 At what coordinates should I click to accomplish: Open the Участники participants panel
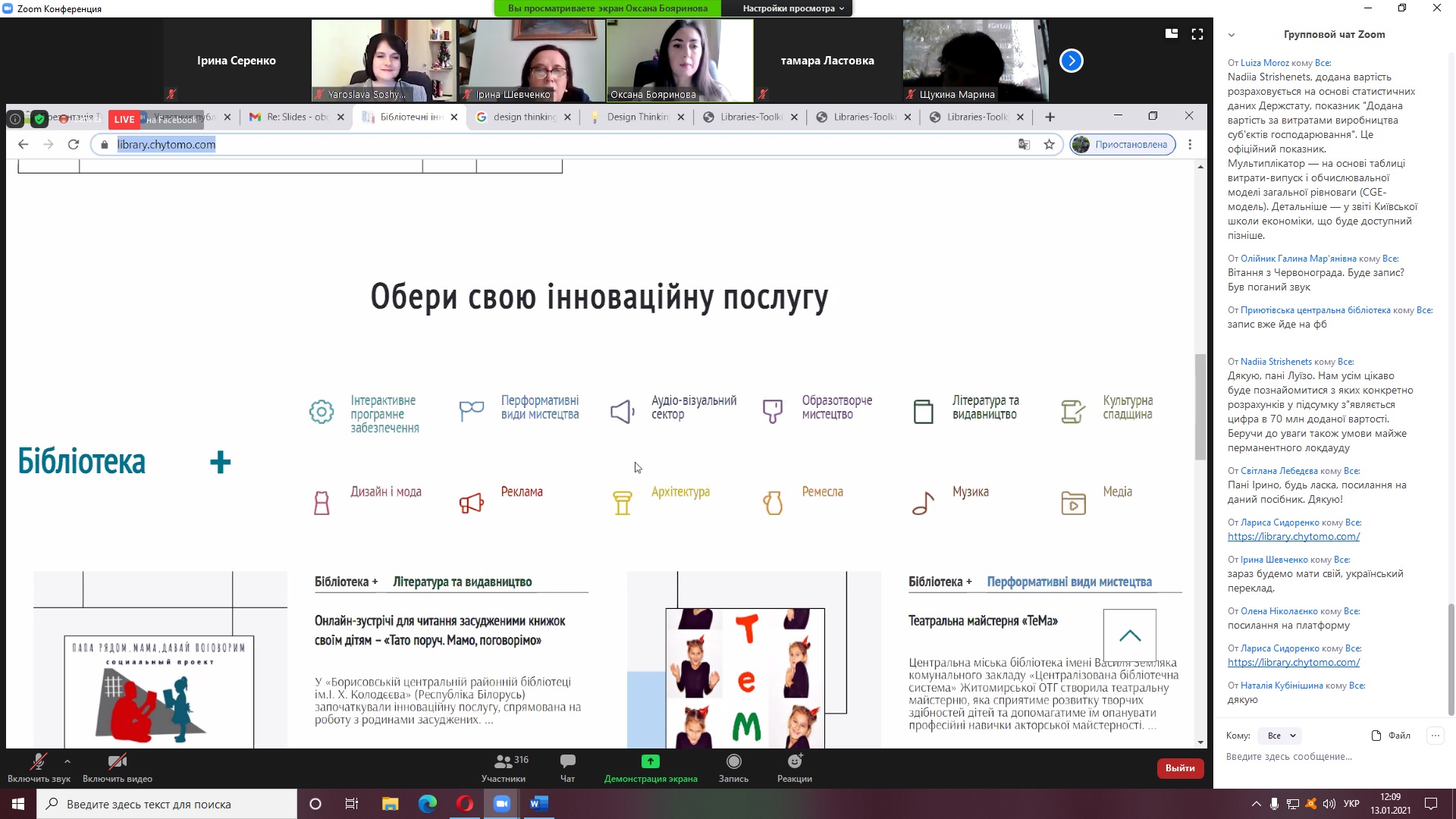click(x=504, y=767)
